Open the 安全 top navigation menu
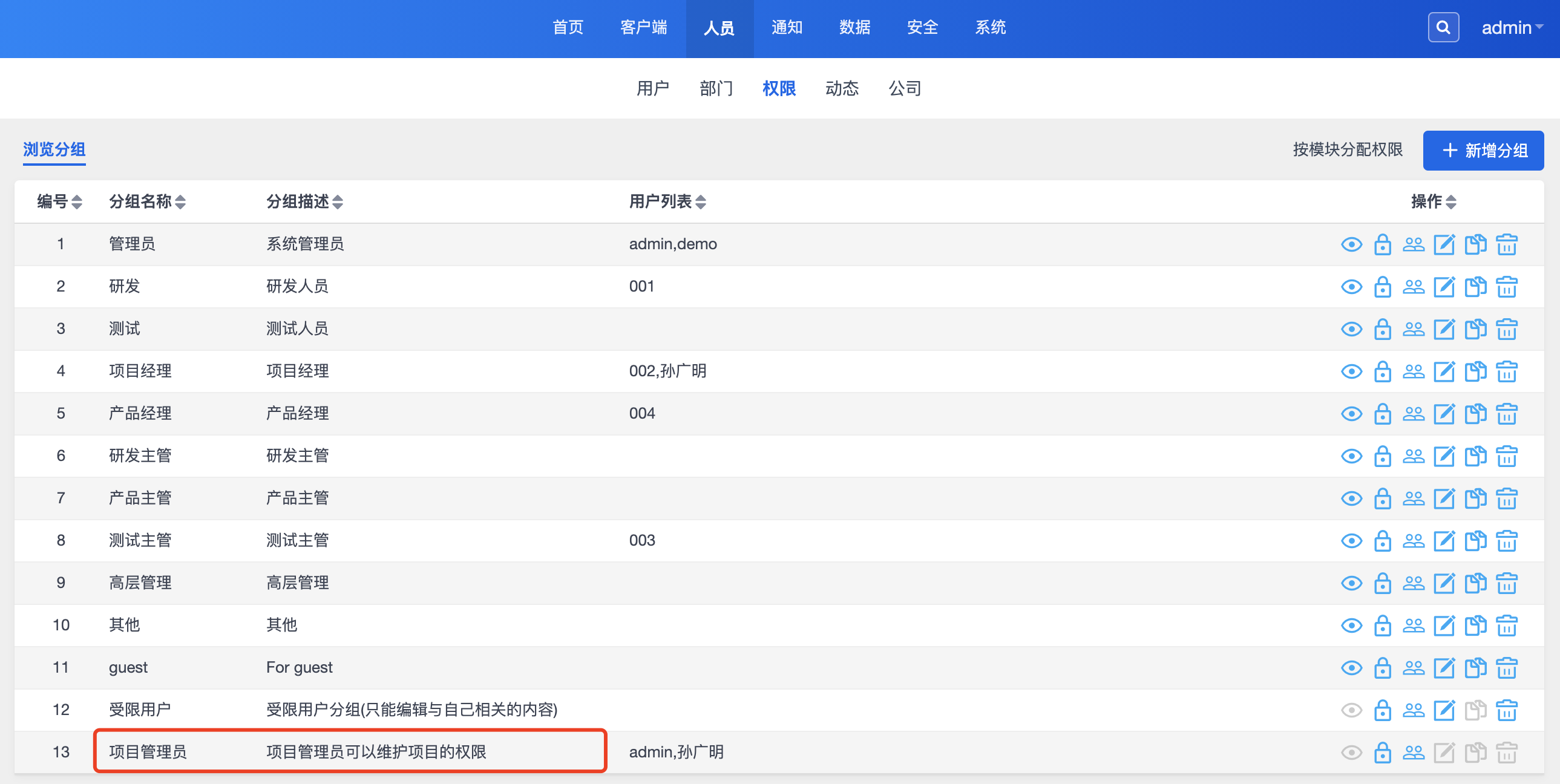1560x784 pixels. pos(922,28)
